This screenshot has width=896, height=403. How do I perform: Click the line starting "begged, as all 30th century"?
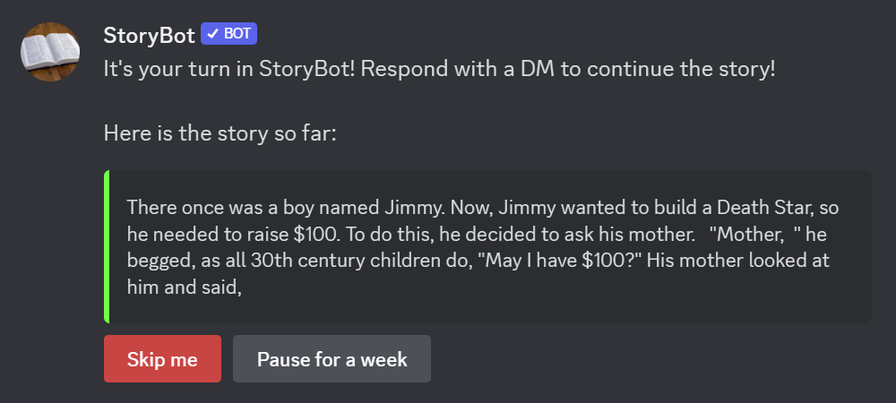point(478,260)
